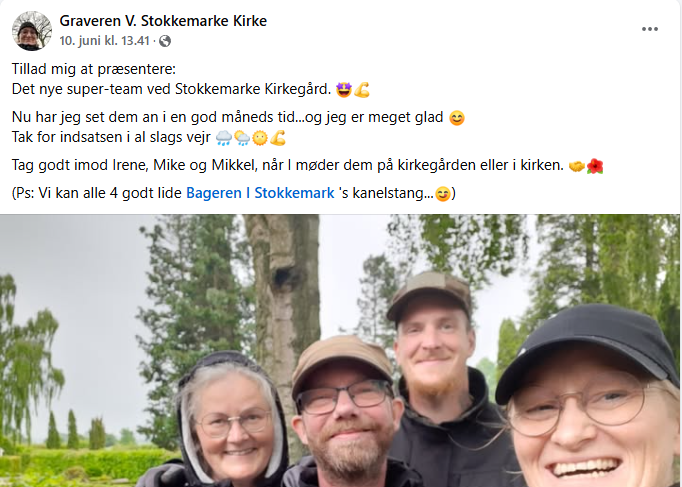This screenshot has height=487, width=682.
Task: Click the handshake emoji after kirken
Action: coord(577,166)
